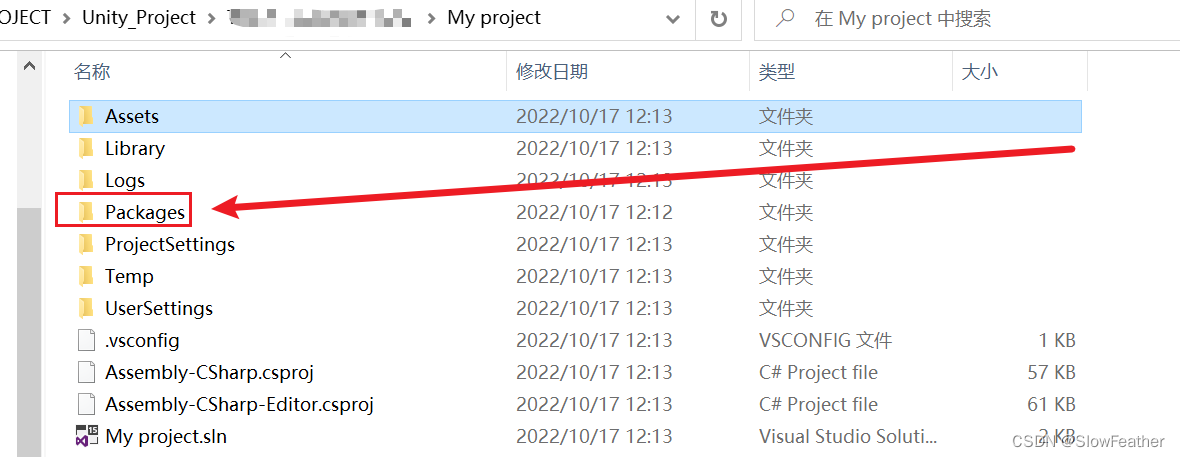The image size is (1180, 457).
Task: Click the navigation pane scroll up arrow
Action: [x=29, y=66]
